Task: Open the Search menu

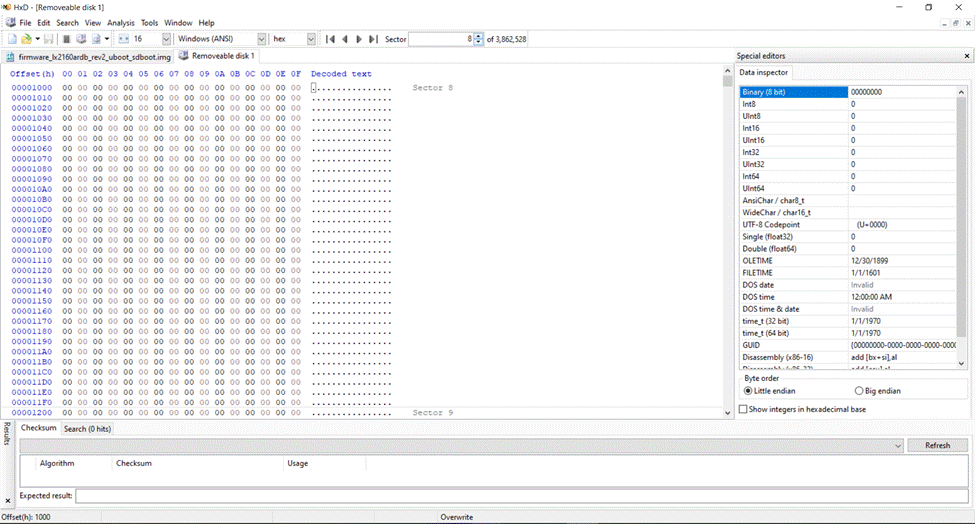Action: [67, 23]
